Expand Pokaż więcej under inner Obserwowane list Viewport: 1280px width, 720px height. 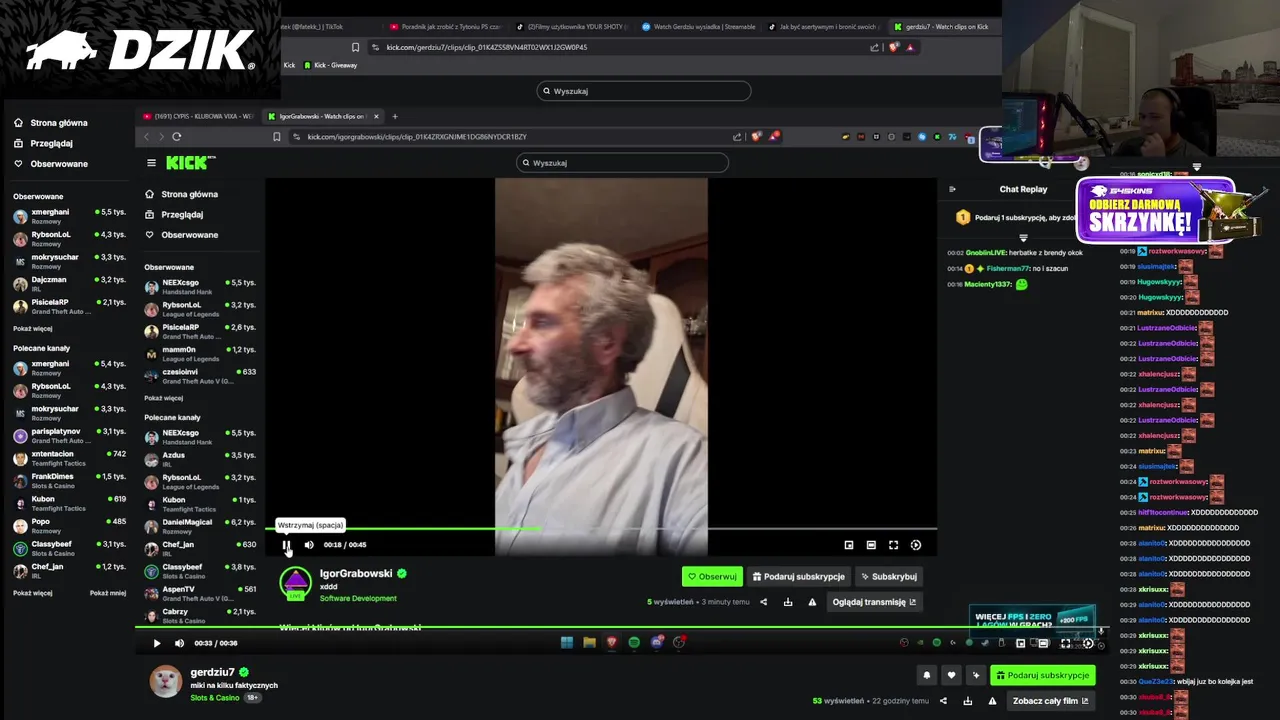164,398
